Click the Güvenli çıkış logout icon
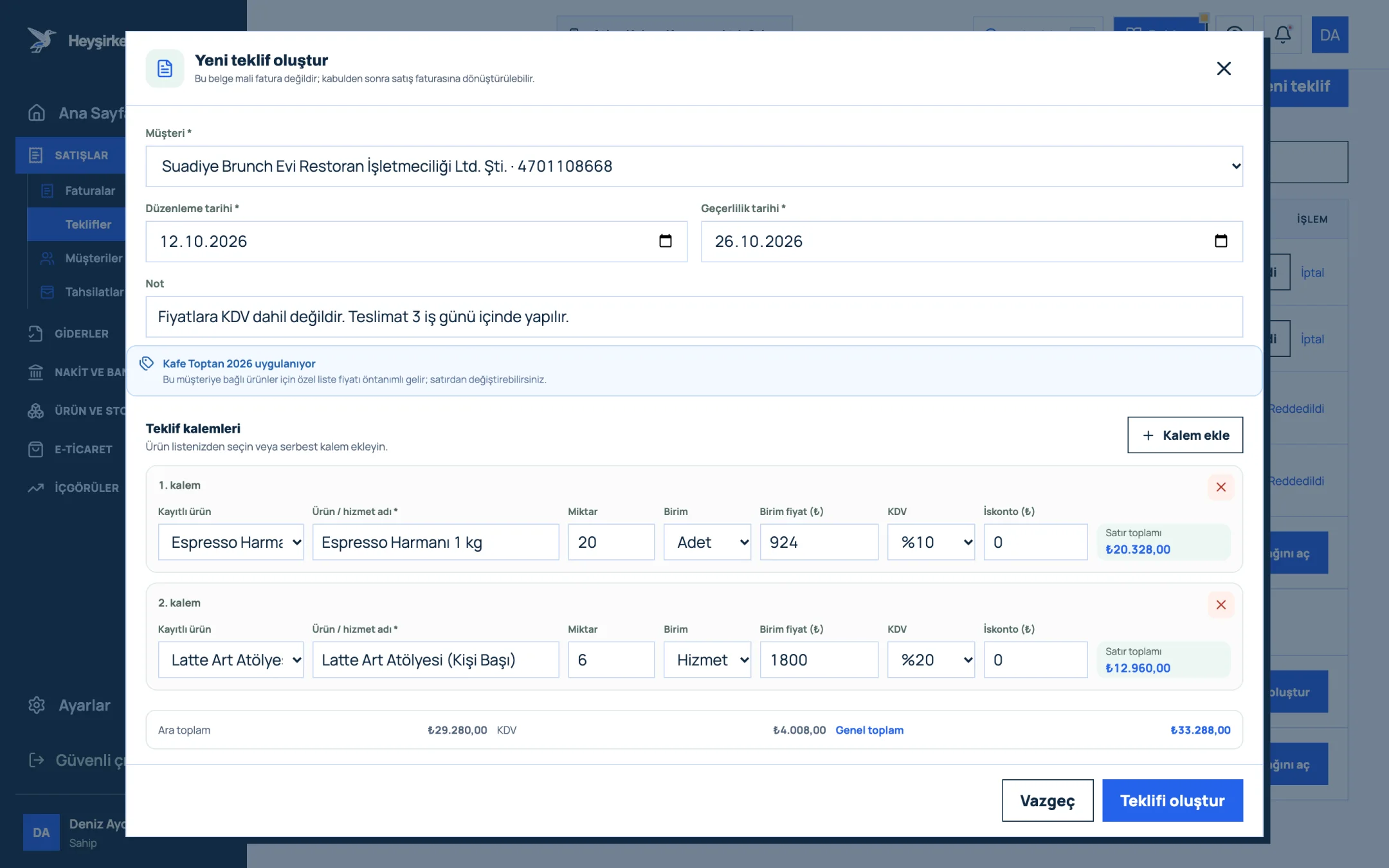 pos(37,760)
